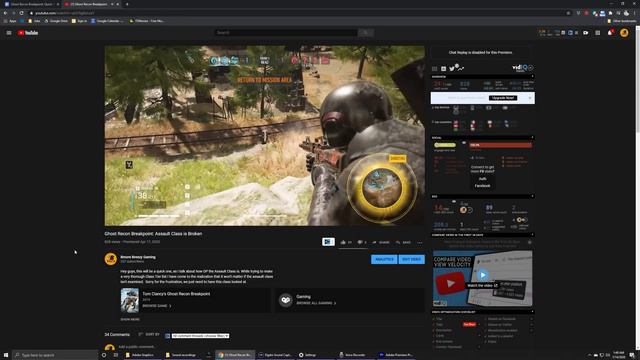Collapse the Video Optimization Checklist section
Screen dimensions: 640x360
[532, 312]
